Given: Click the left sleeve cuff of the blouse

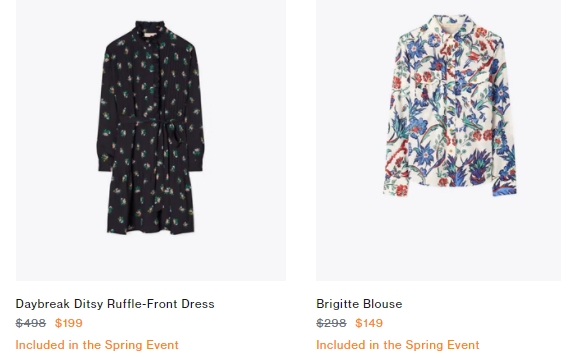Looking at the screenshot, I should point(395,186).
